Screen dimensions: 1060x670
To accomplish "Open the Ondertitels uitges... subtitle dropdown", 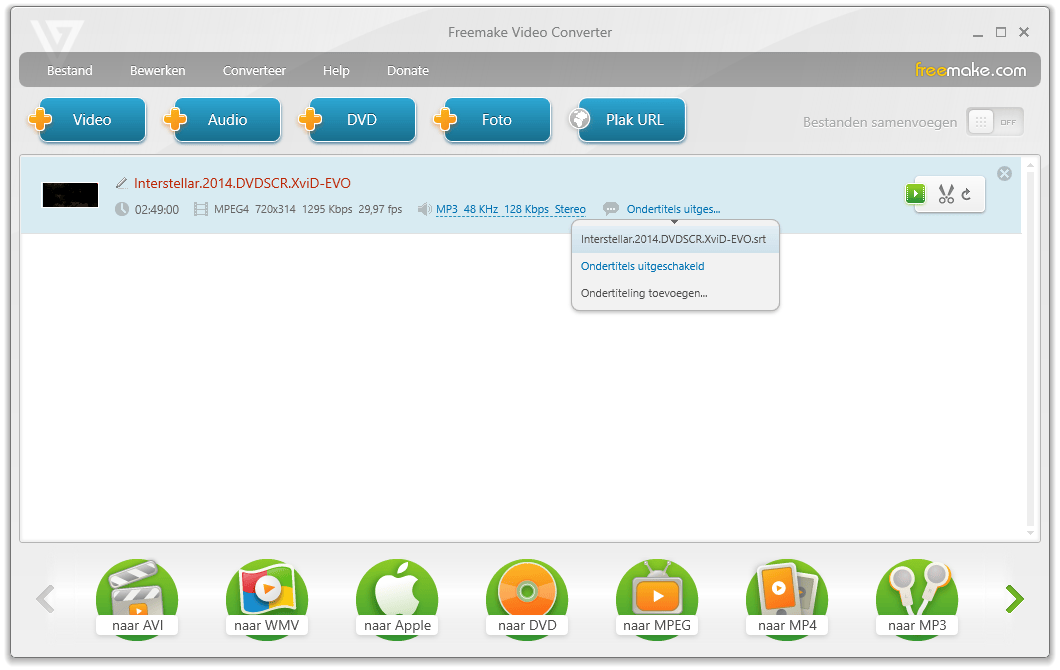I will pos(673,209).
